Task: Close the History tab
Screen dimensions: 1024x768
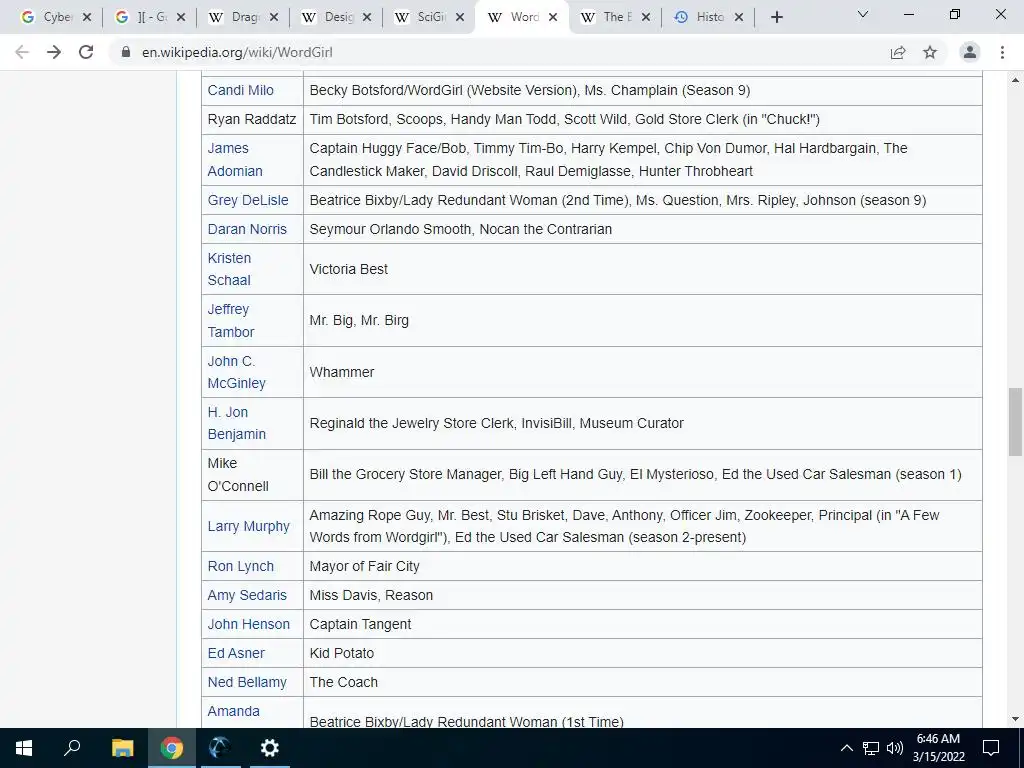Action: click(739, 18)
